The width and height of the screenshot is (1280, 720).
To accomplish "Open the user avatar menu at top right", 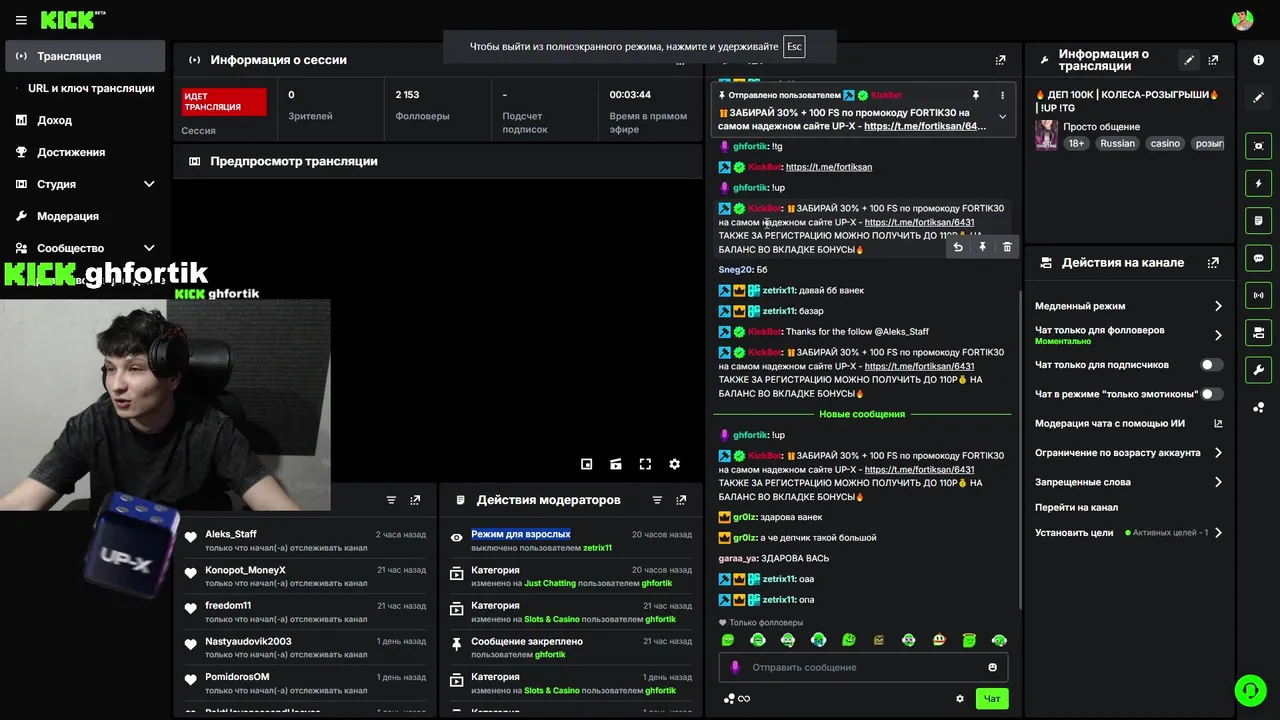I will coord(1242,20).
